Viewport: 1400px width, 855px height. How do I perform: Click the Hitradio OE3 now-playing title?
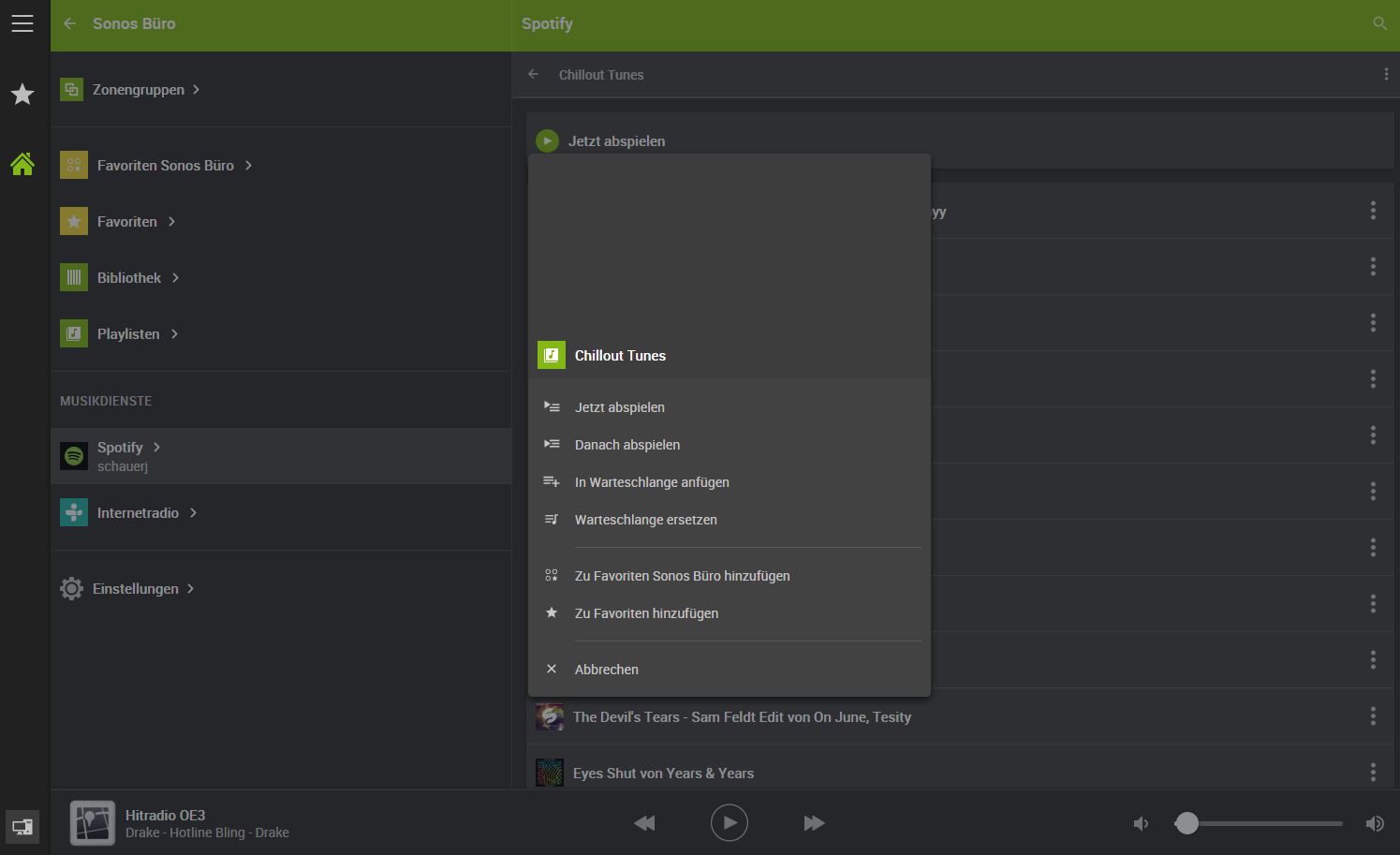pyautogui.click(x=165, y=815)
